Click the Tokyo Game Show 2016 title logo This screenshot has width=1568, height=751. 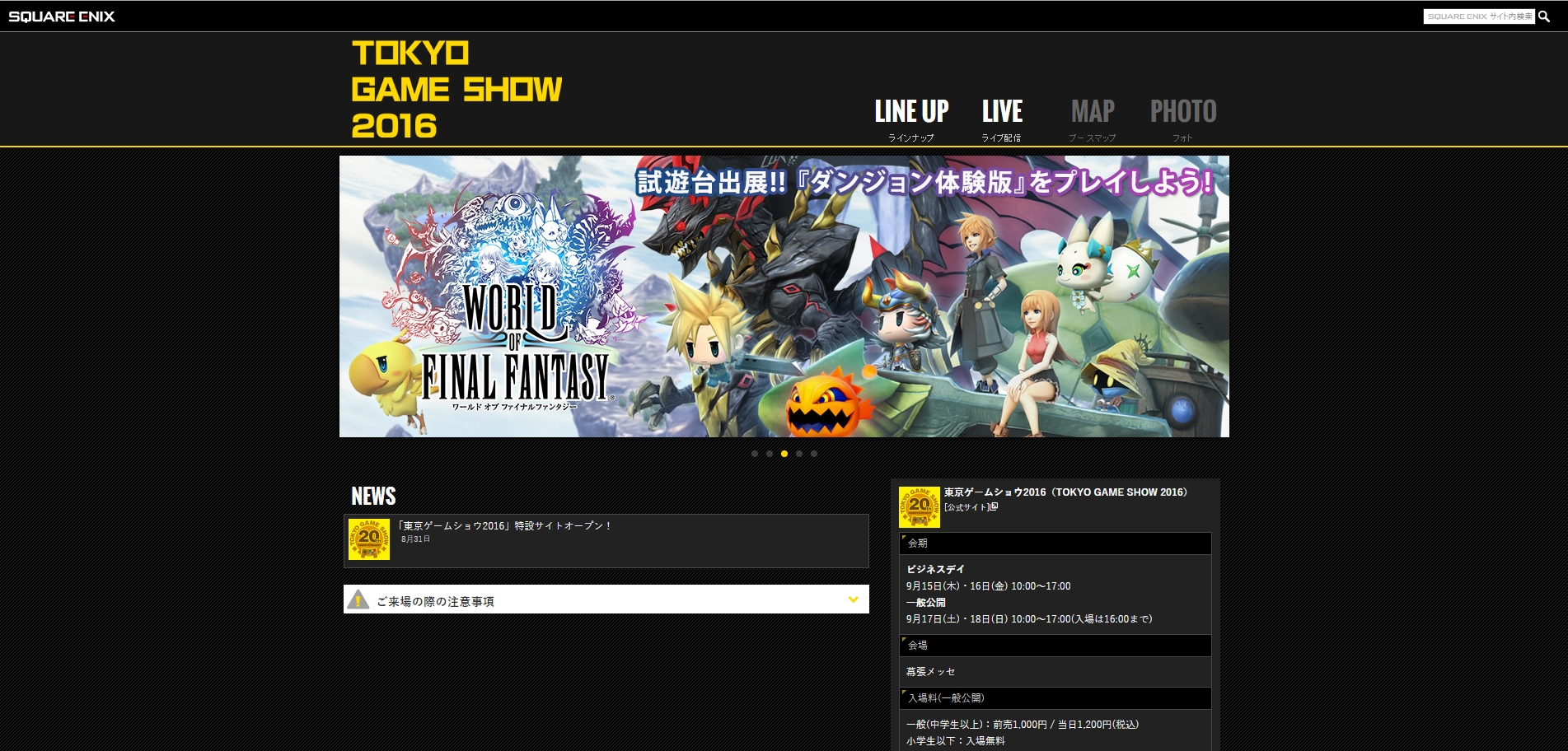[456, 89]
